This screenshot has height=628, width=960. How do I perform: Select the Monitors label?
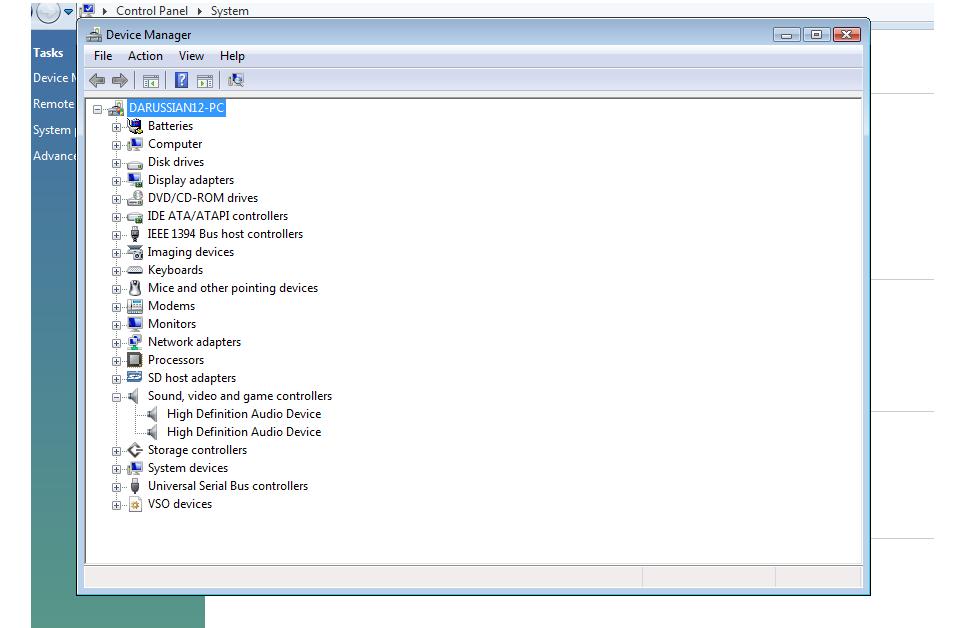coord(172,324)
